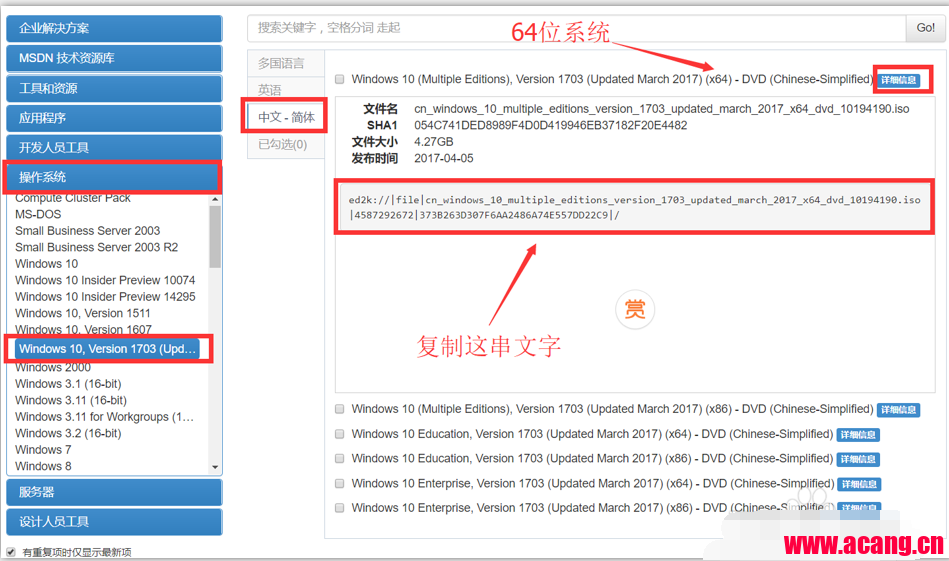Click the ed2k download link text
Viewport: 949px width, 561px height.
click(634, 207)
